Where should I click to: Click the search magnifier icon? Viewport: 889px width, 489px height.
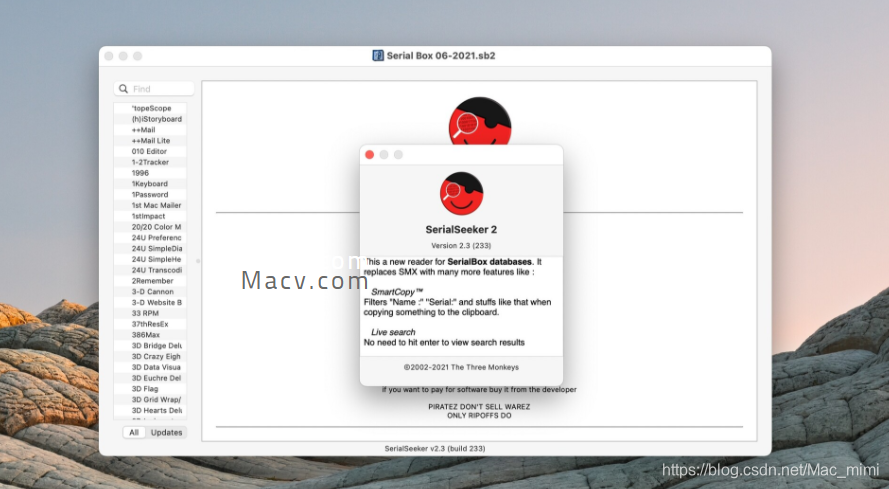123,88
